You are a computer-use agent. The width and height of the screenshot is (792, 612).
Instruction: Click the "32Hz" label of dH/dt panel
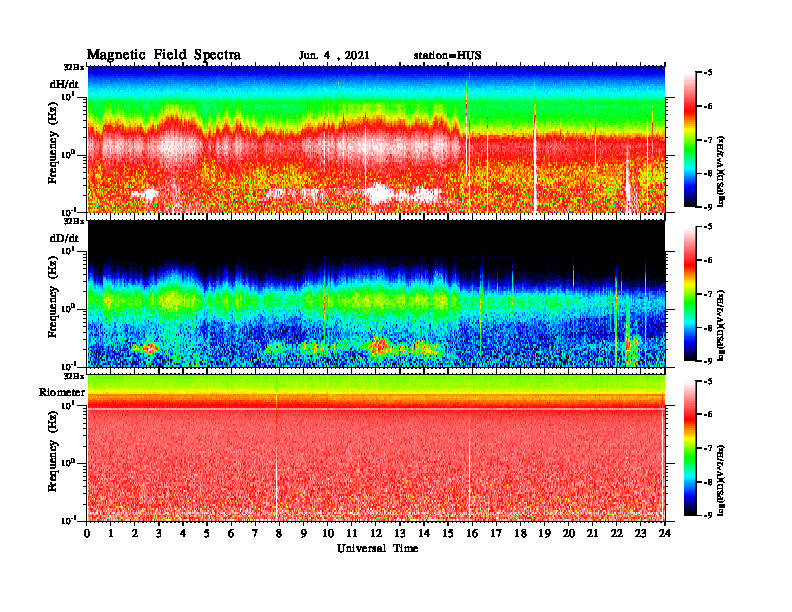[x=74, y=67]
